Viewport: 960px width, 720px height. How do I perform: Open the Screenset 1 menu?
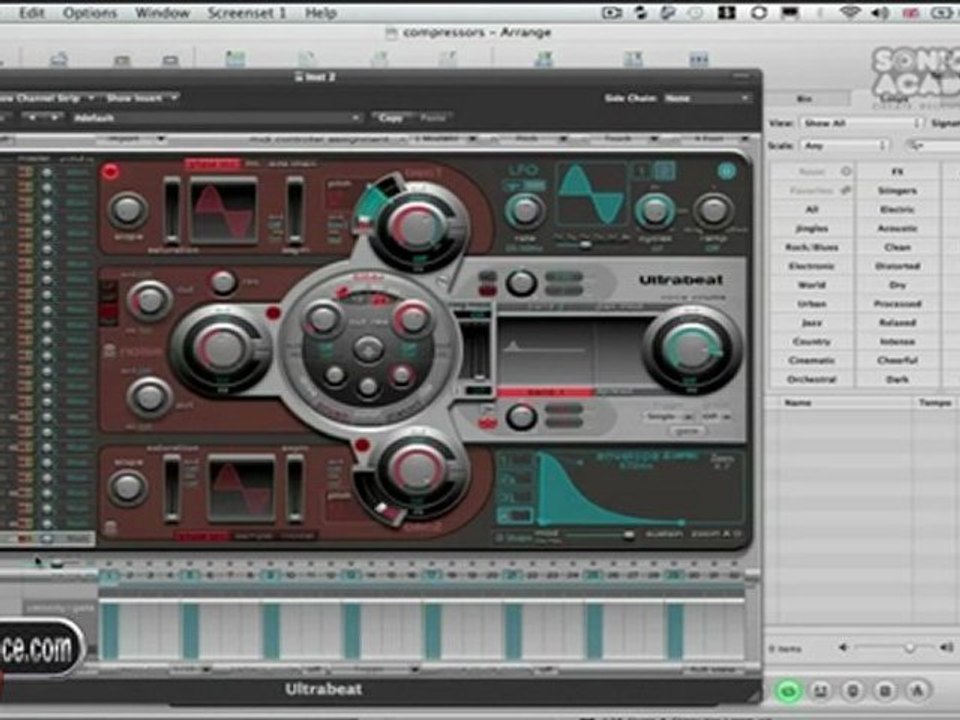click(x=247, y=13)
